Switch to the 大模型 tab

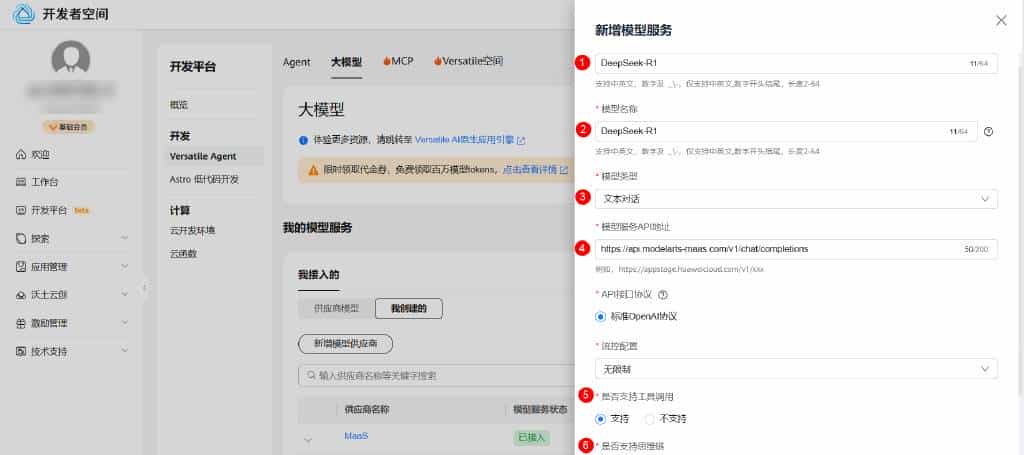coord(346,62)
